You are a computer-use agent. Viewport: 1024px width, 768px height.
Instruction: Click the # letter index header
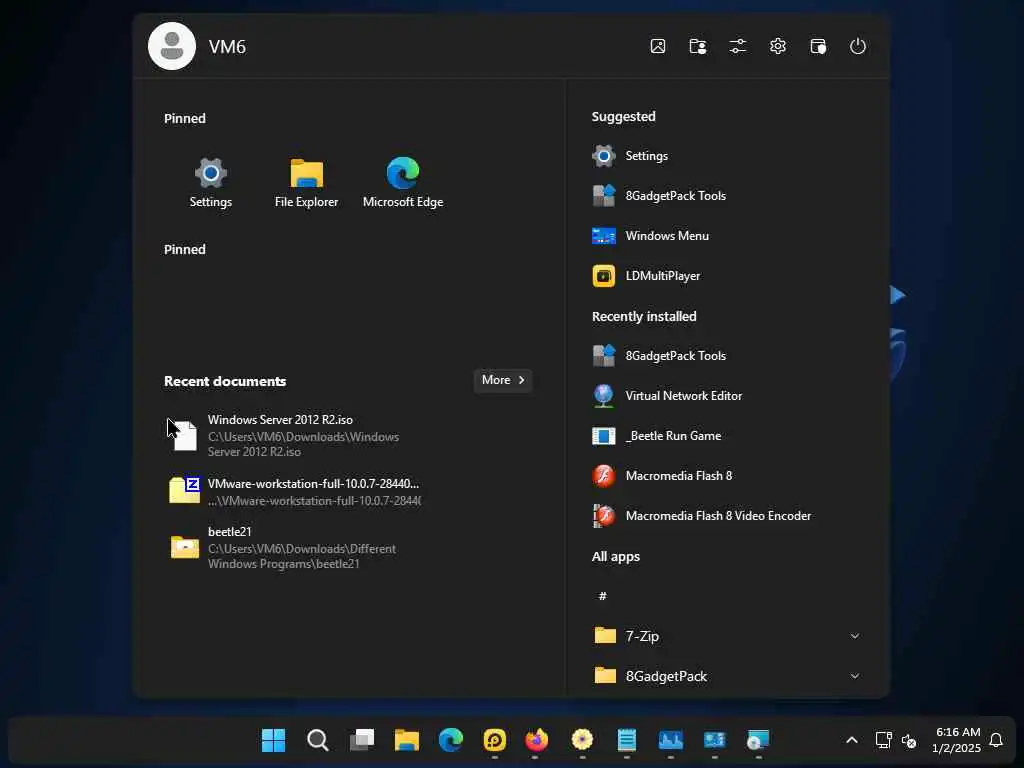point(603,596)
